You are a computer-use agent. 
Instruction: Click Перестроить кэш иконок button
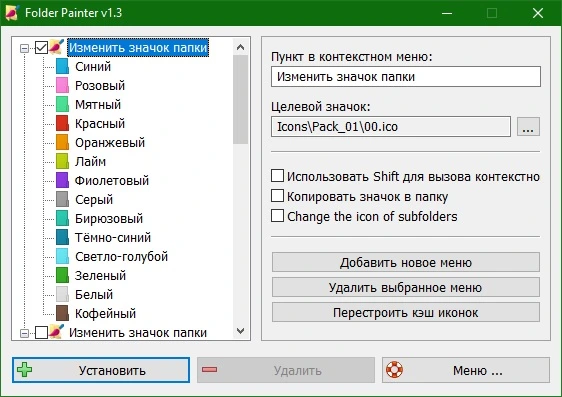click(405, 312)
